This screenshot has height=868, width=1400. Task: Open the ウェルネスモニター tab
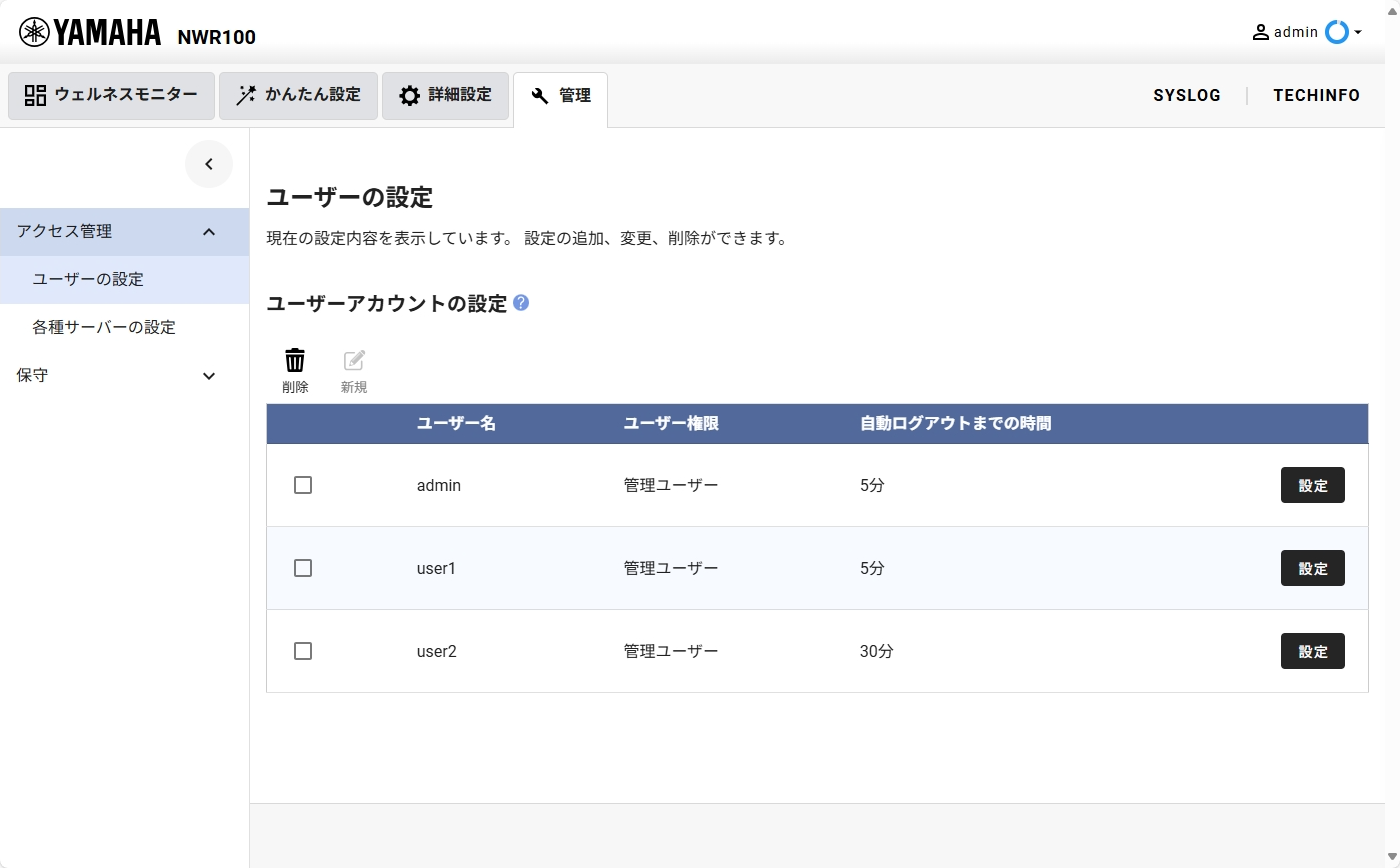click(110, 95)
